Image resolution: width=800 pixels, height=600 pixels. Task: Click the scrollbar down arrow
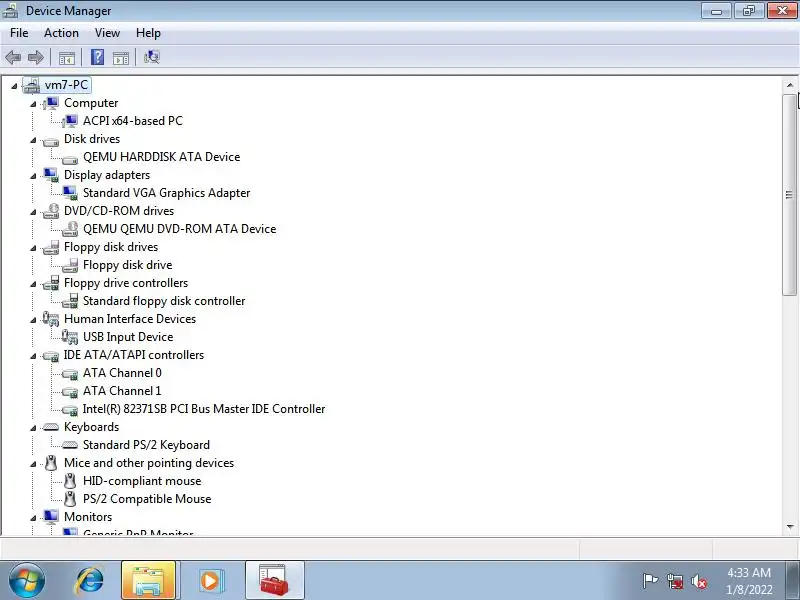(x=790, y=527)
